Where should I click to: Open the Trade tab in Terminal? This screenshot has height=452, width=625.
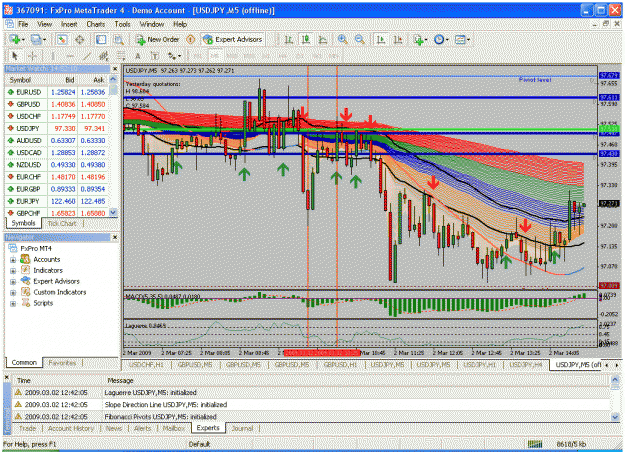(28, 428)
